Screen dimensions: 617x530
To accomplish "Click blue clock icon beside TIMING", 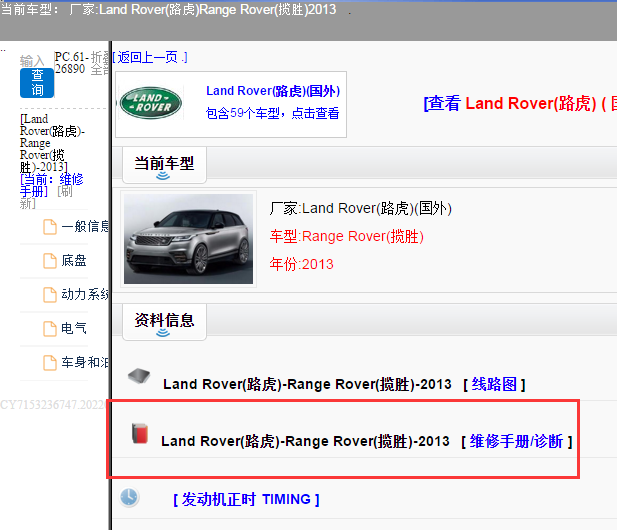I will (129, 497).
